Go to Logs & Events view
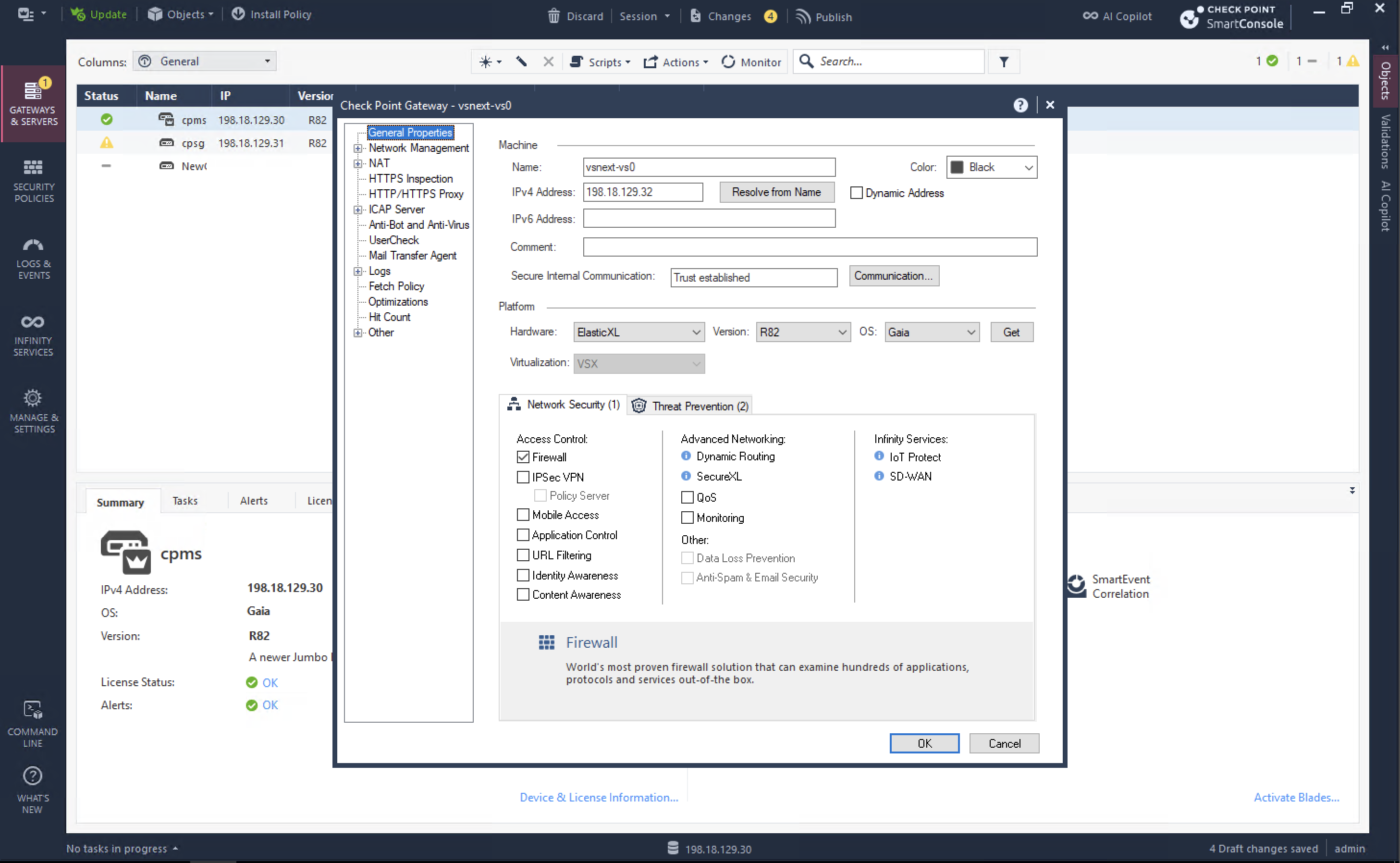 (33, 258)
